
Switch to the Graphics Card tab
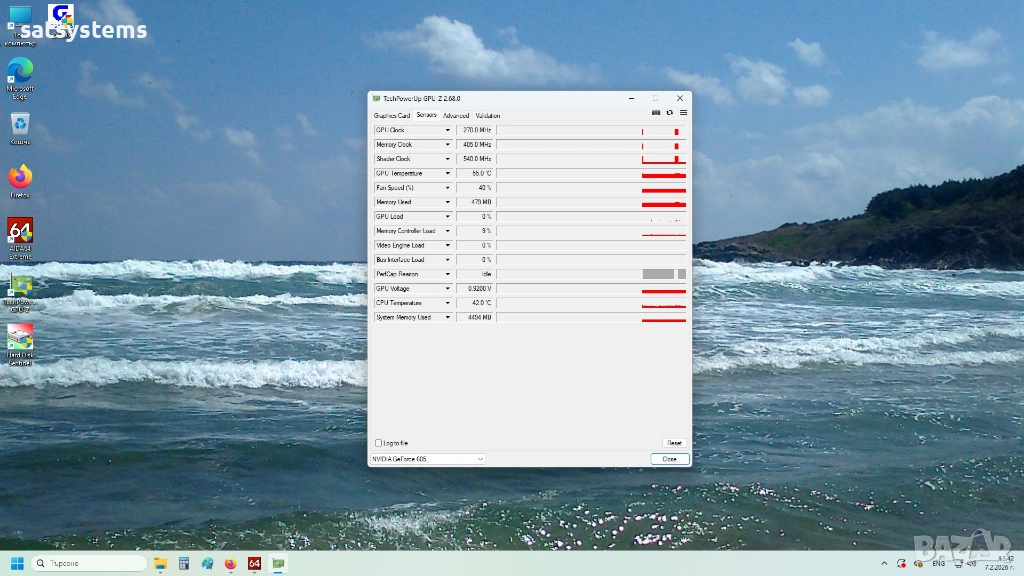click(392, 116)
